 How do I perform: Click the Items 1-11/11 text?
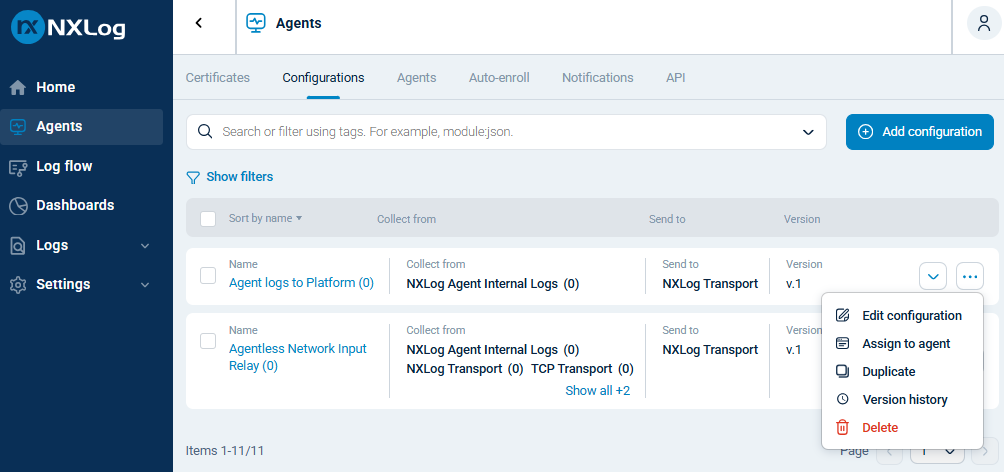[225, 451]
